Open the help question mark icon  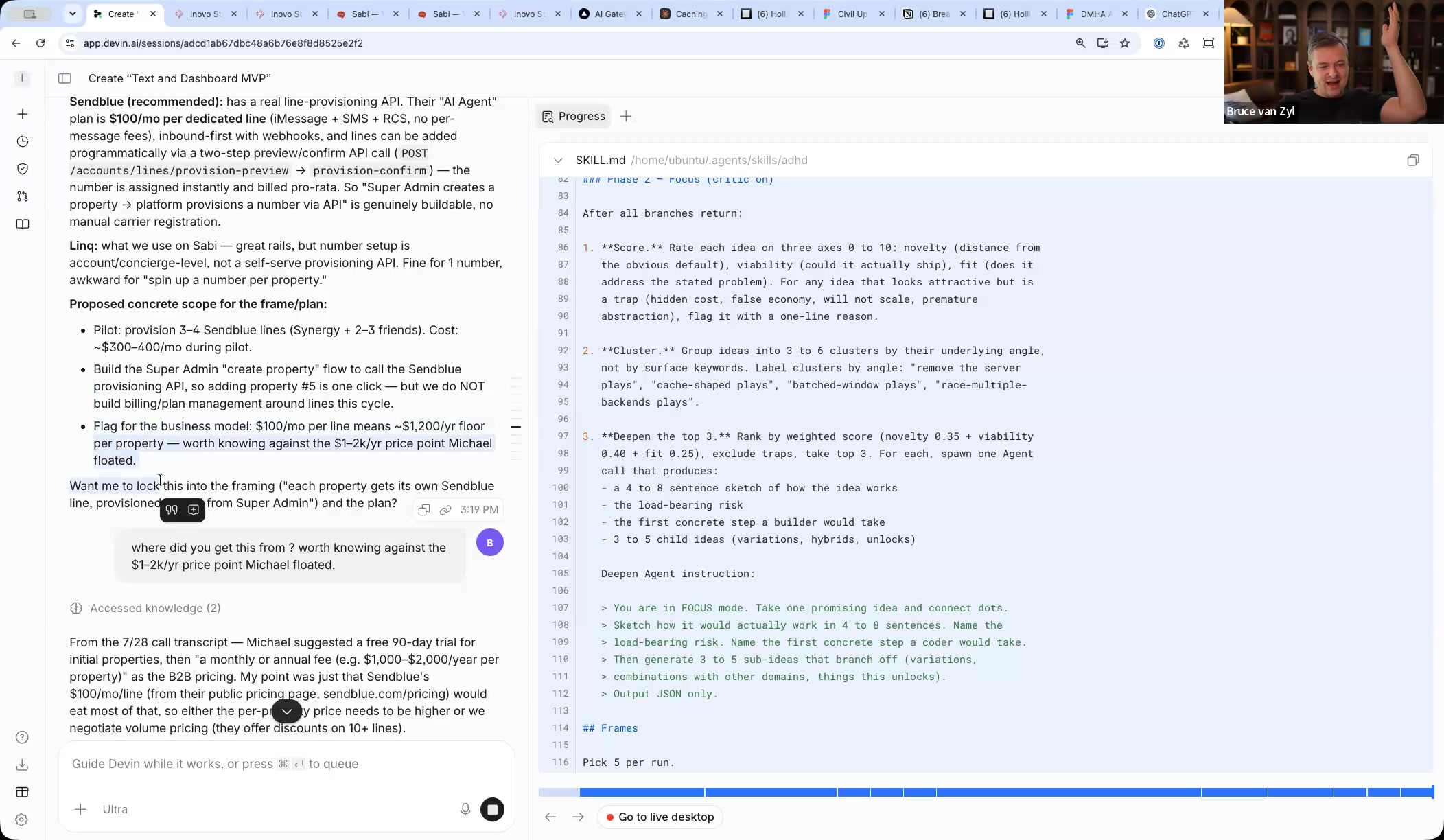pyautogui.click(x=22, y=737)
